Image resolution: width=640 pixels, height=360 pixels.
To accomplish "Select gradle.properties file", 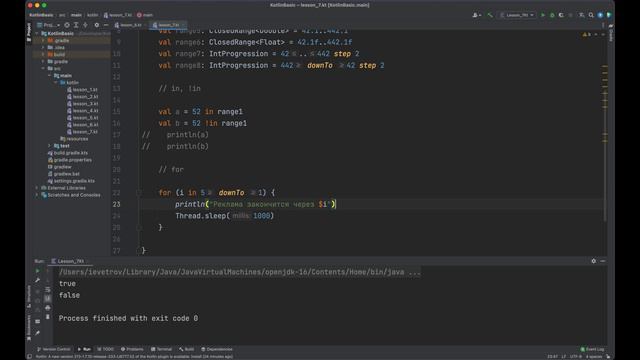I will click(x=70, y=160).
